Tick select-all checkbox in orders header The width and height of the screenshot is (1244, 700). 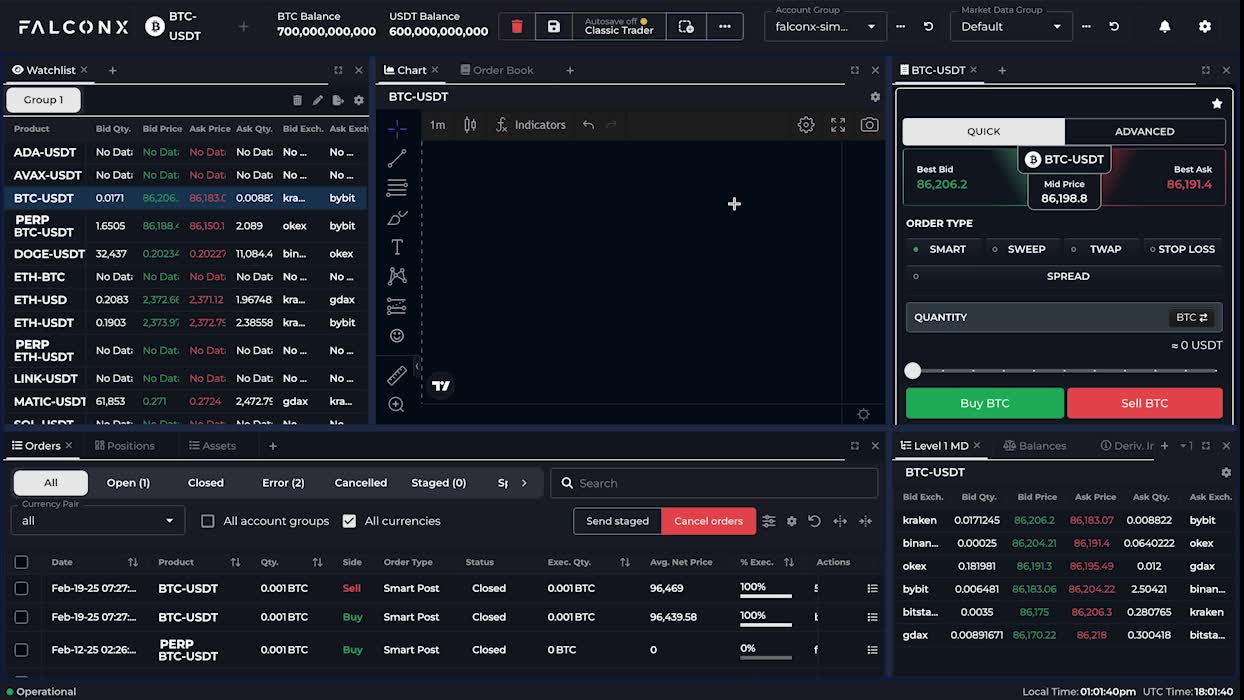21,562
